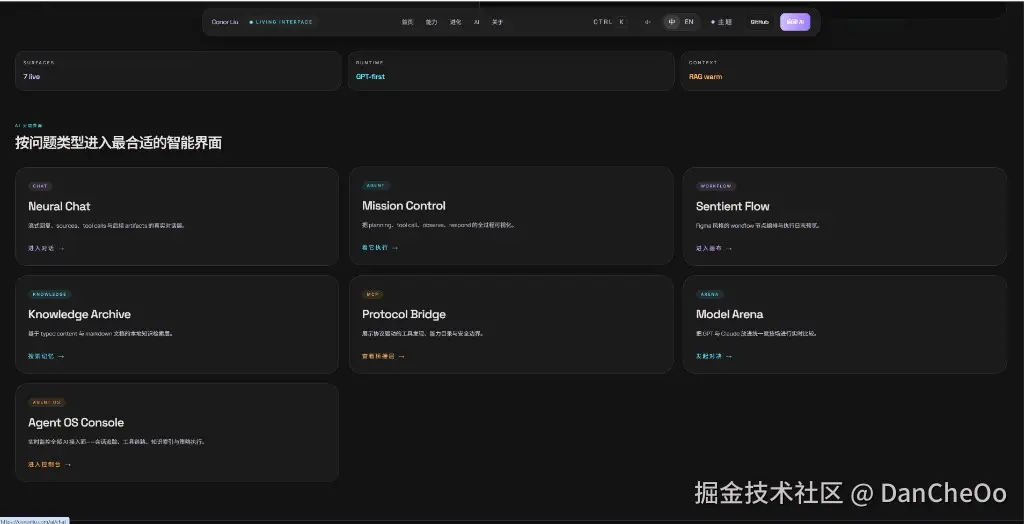Select the AI navigation item

click(477, 22)
